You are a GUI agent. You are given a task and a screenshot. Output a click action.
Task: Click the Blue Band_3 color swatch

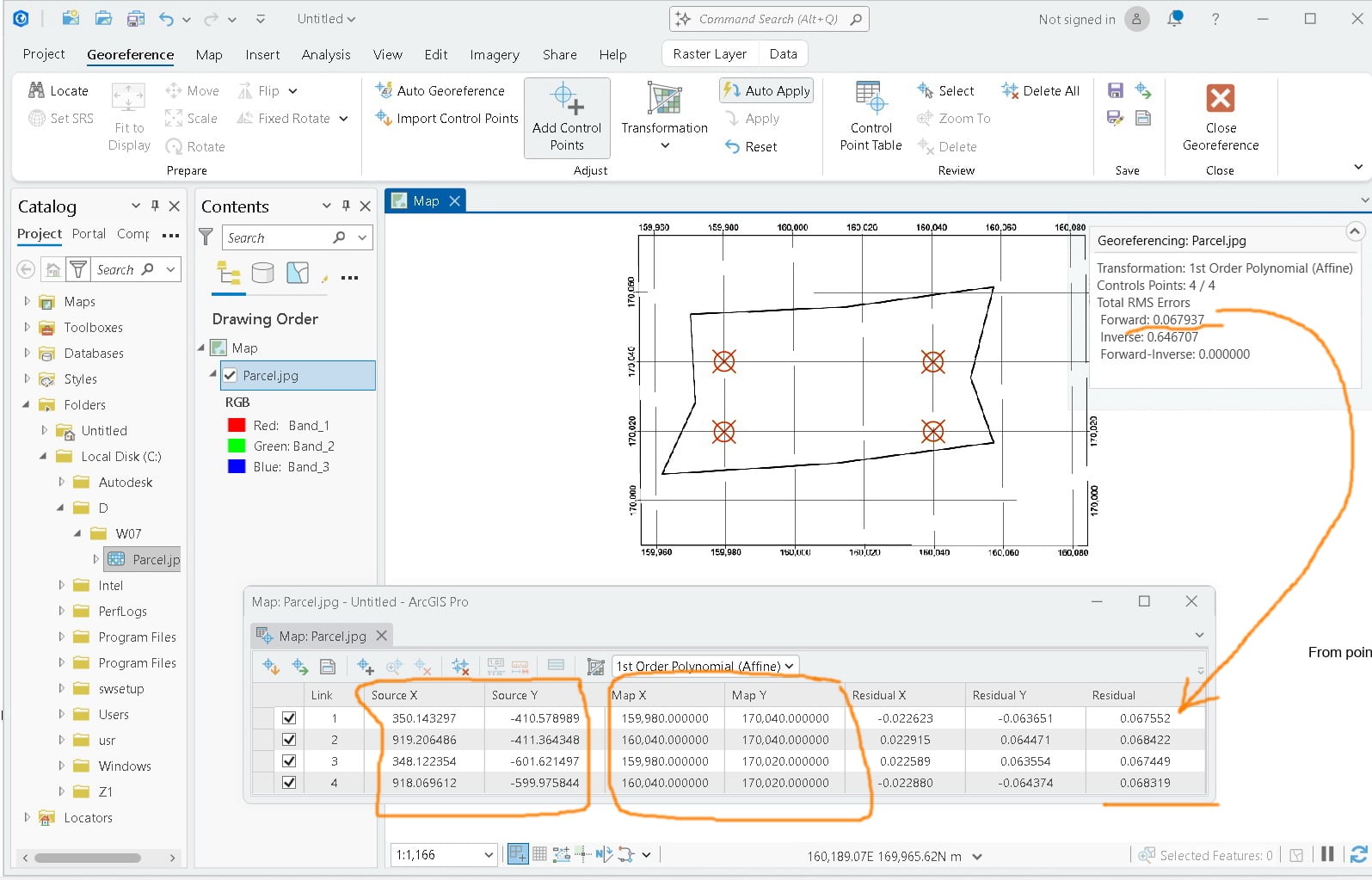pos(237,466)
